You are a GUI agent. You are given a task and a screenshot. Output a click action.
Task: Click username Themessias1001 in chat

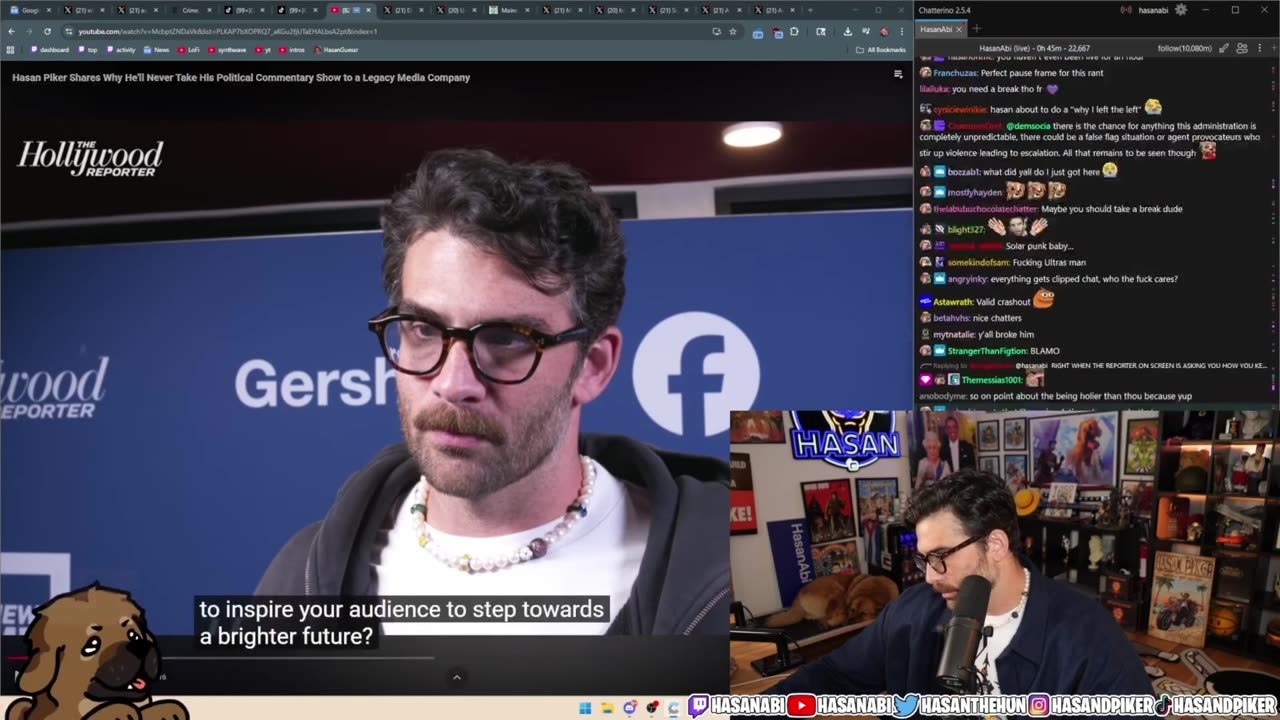point(991,380)
